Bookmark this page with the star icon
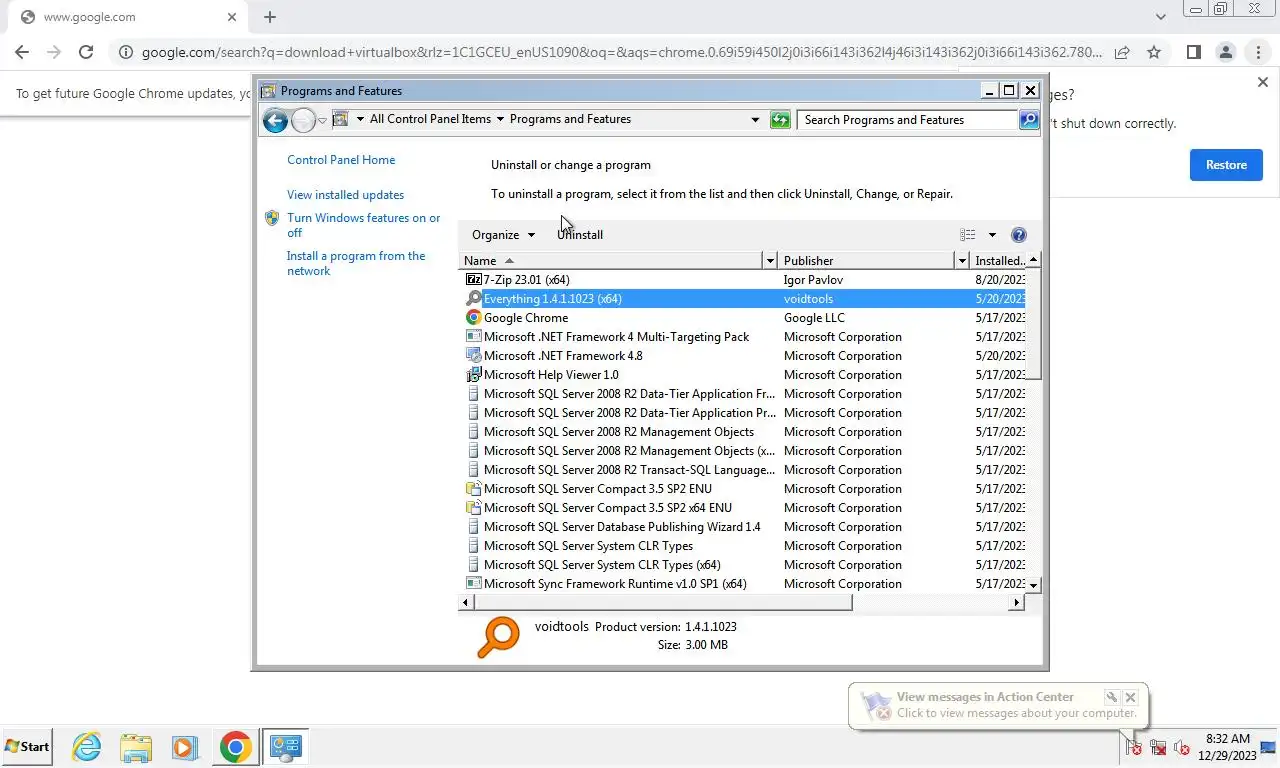The height and width of the screenshot is (768, 1280). tap(1154, 52)
